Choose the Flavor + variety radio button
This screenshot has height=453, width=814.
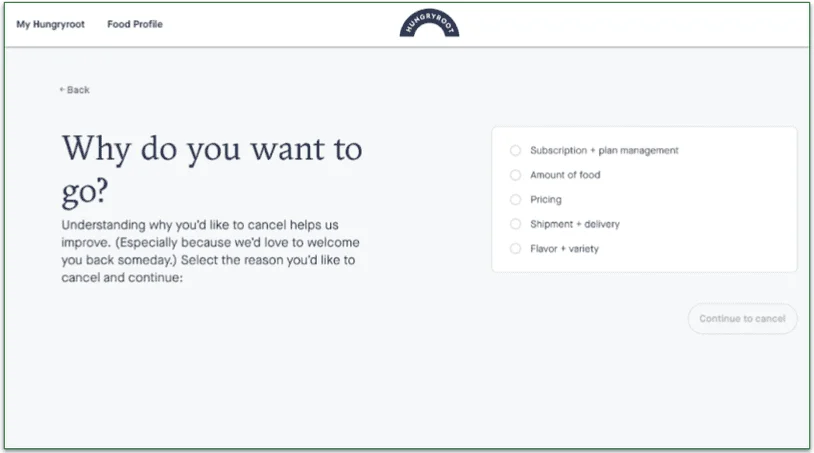click(516, 249)
